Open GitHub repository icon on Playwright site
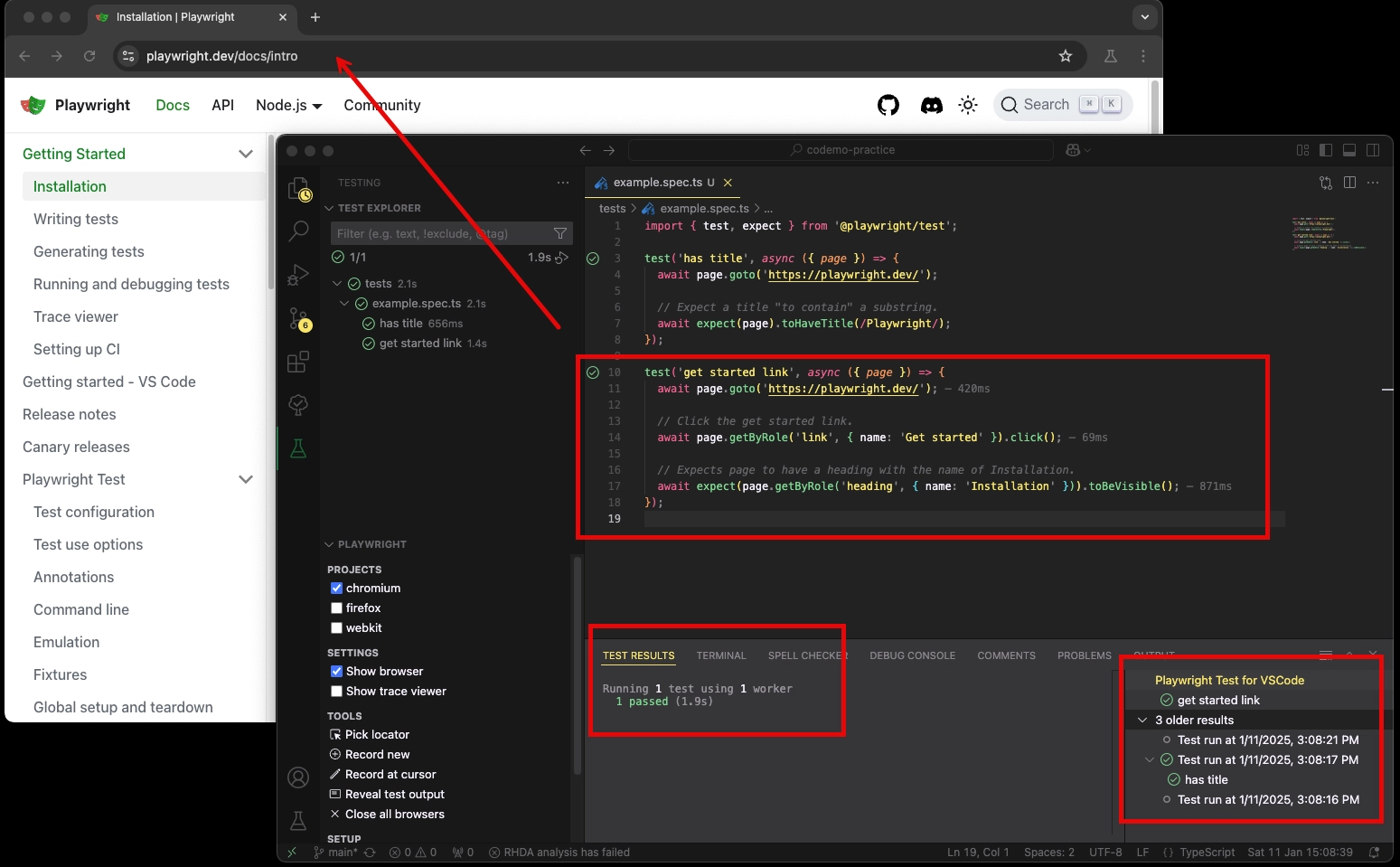The width and height of the screenshot is (1400, 867). (x=888, y=105)
